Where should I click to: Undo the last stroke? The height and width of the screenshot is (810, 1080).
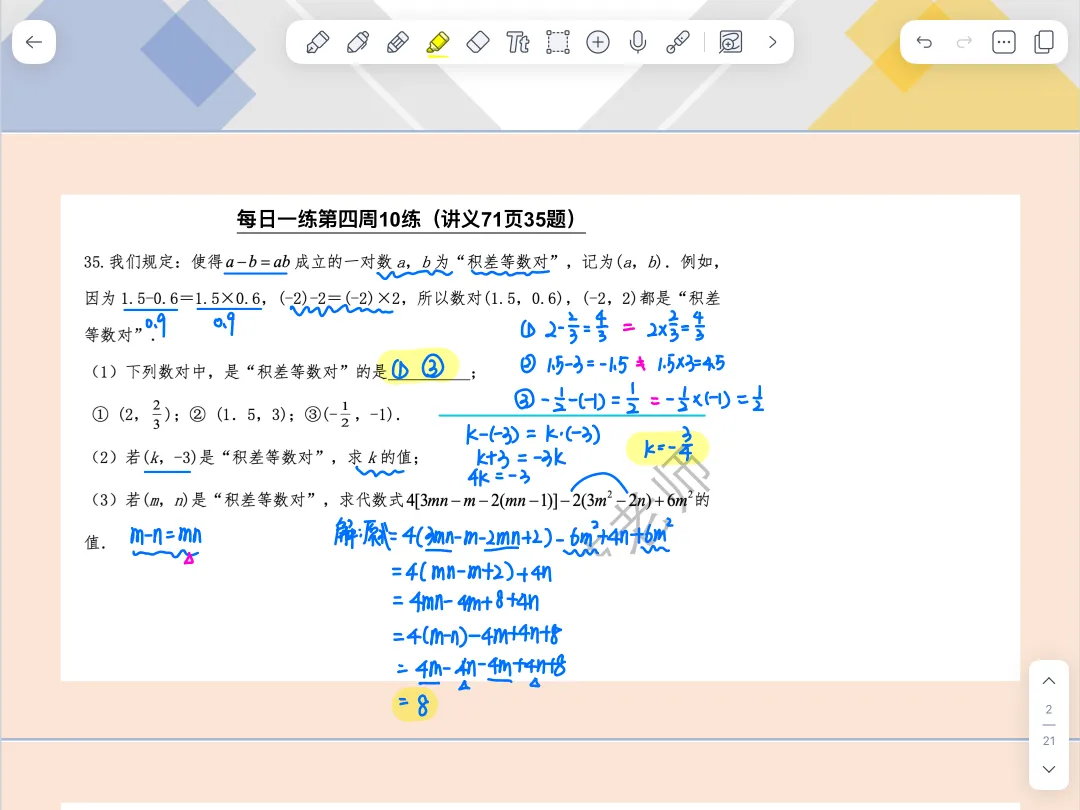coord(924,43)
